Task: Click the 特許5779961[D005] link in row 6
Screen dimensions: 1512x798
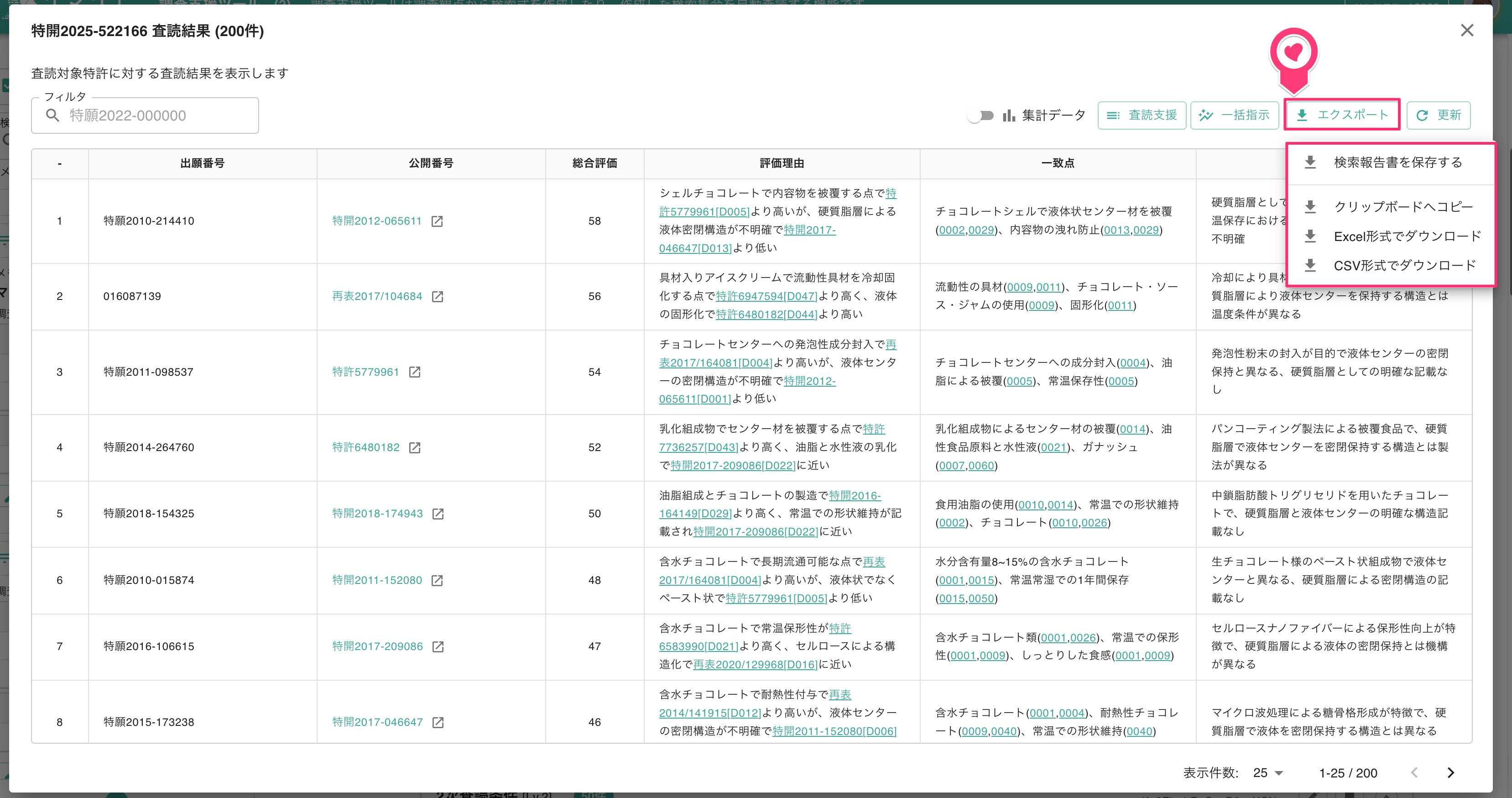Action: pyautogui.click(x=776, y=598)
